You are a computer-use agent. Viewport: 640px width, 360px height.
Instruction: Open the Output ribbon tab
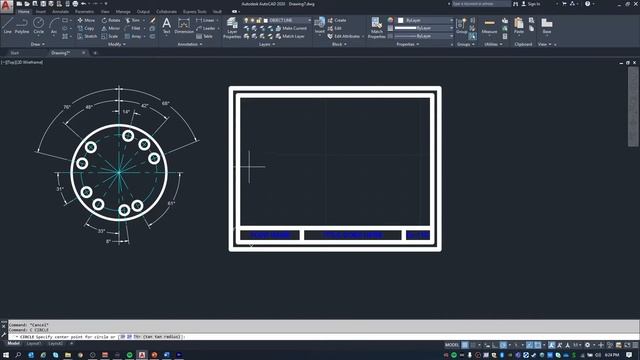point(143,12)
